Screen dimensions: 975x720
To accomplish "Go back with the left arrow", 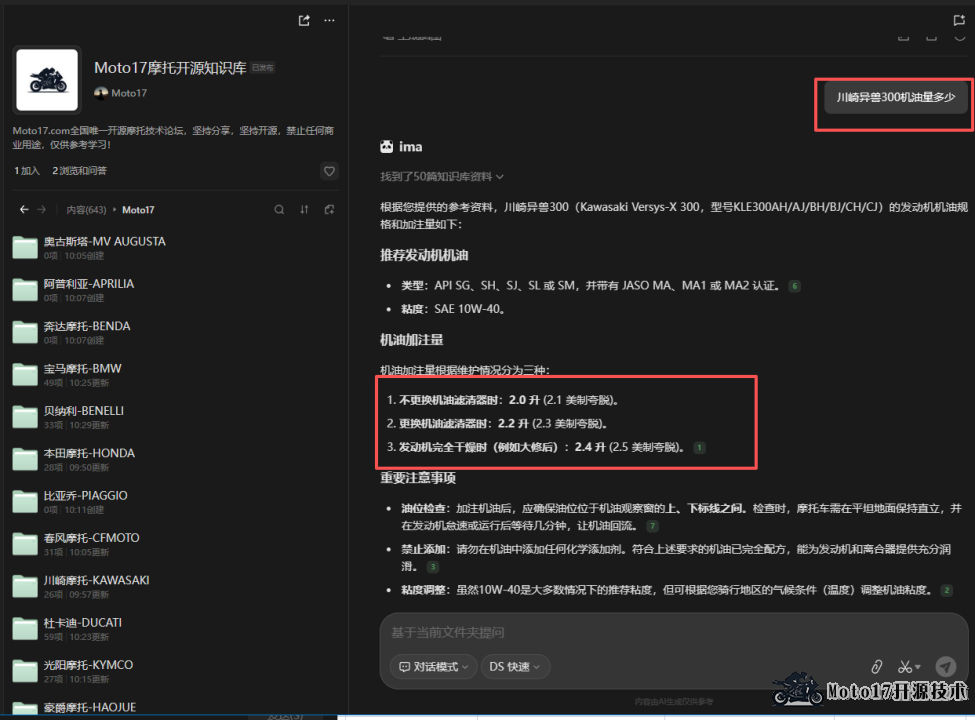I will click(x=25, y=210).
